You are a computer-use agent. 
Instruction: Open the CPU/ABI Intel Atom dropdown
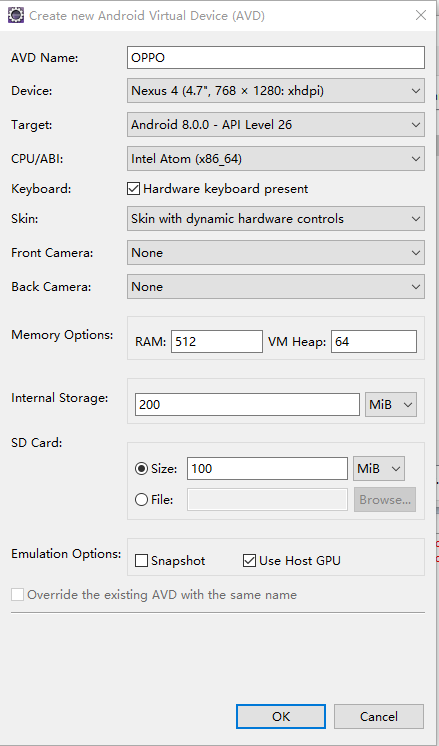tap(276, 158)
